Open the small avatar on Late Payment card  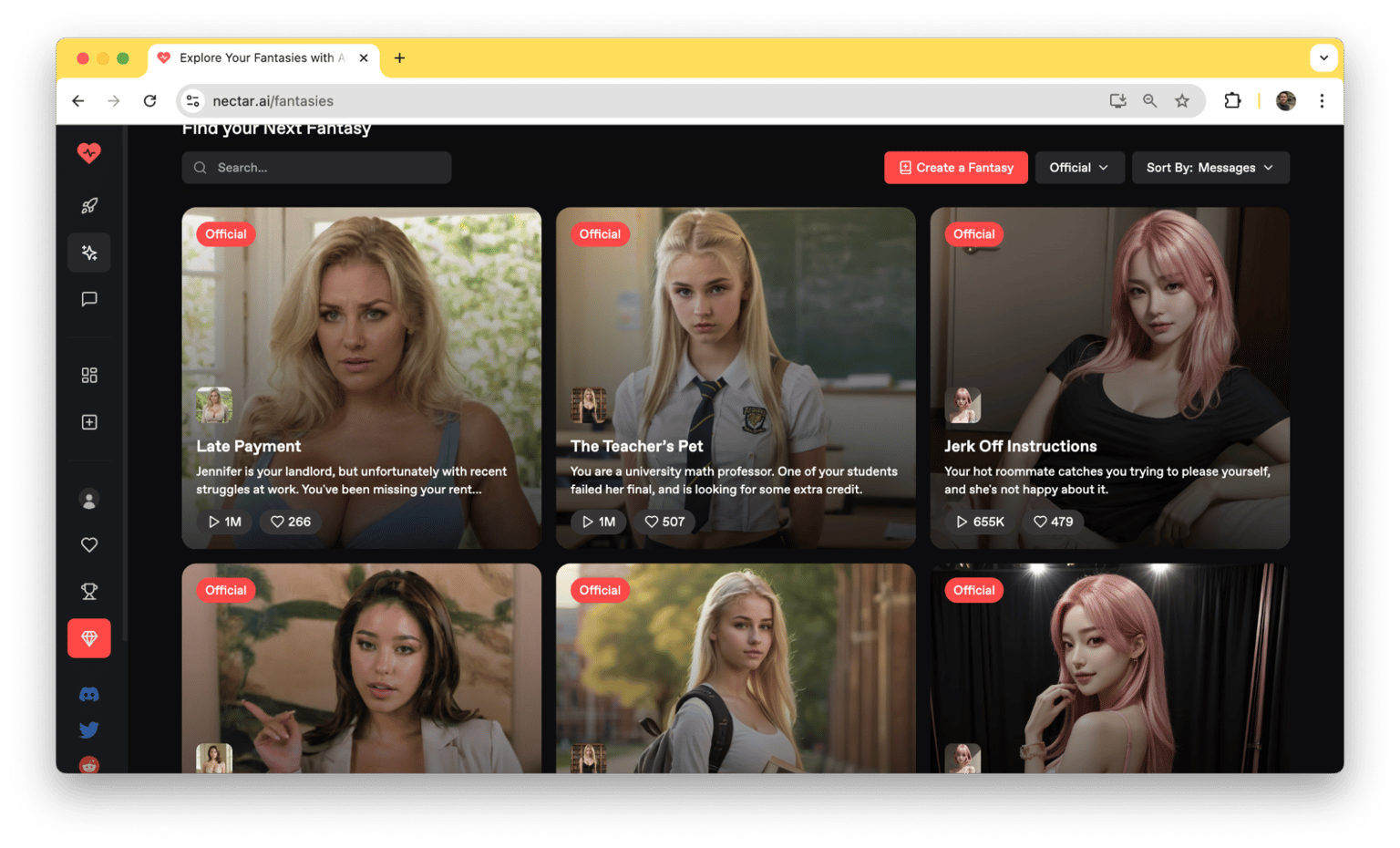(214, 406)
